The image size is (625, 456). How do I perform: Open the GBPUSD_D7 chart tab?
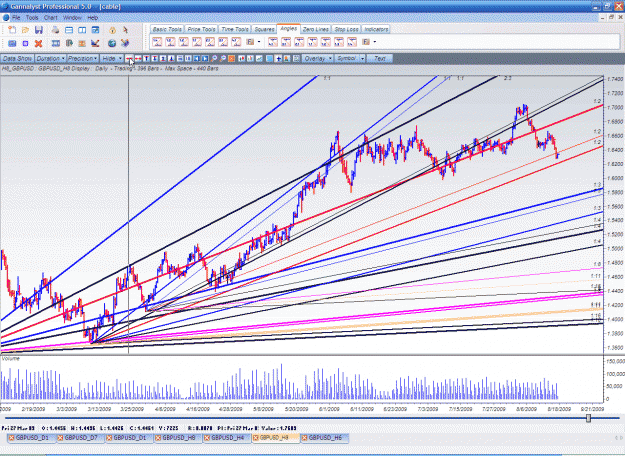[80, 438]
